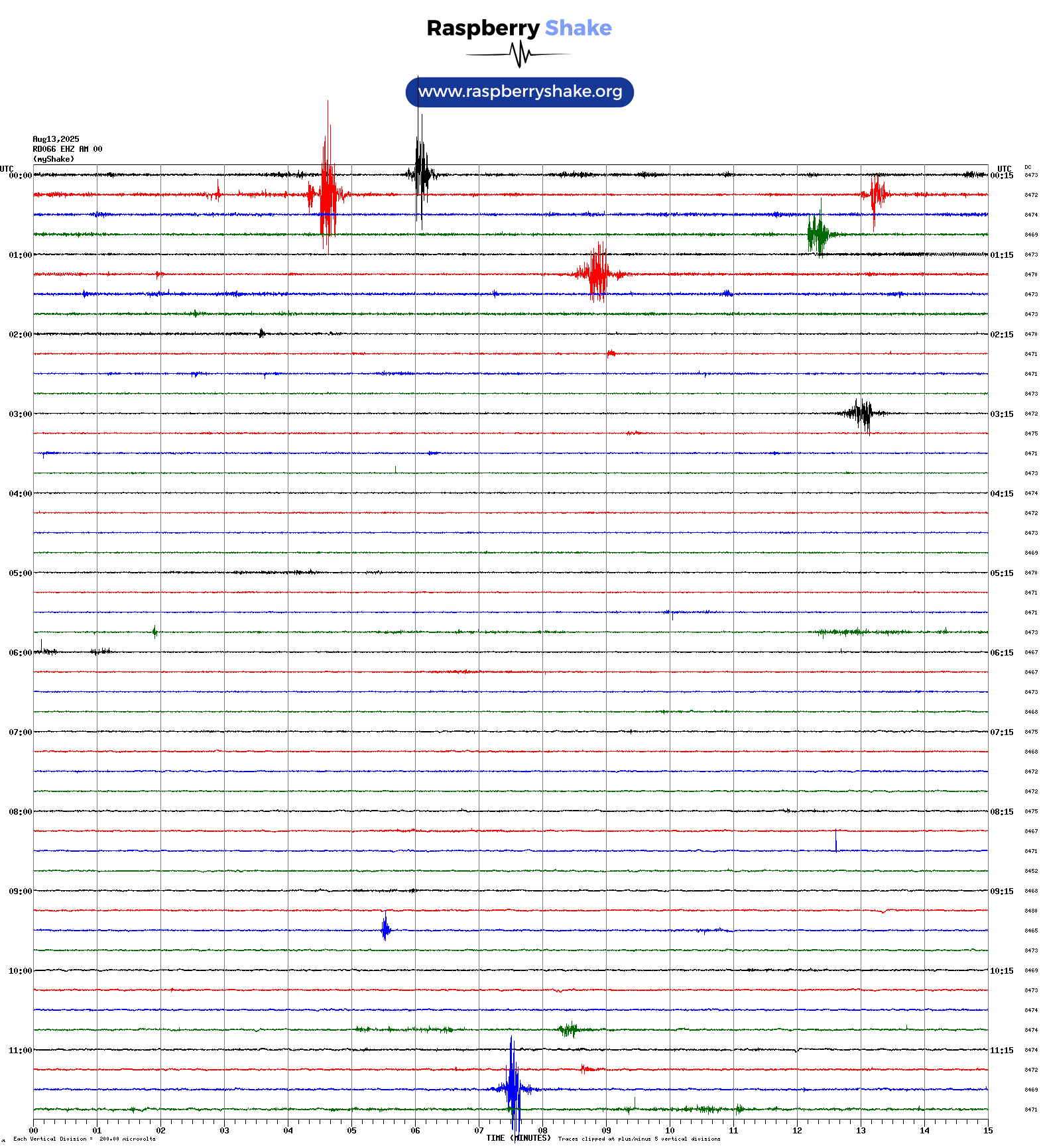Select the green seismic event near minute 12
Image resolution: width=1041 pixels, height=1148 pixels.
[x=818, y=234]
